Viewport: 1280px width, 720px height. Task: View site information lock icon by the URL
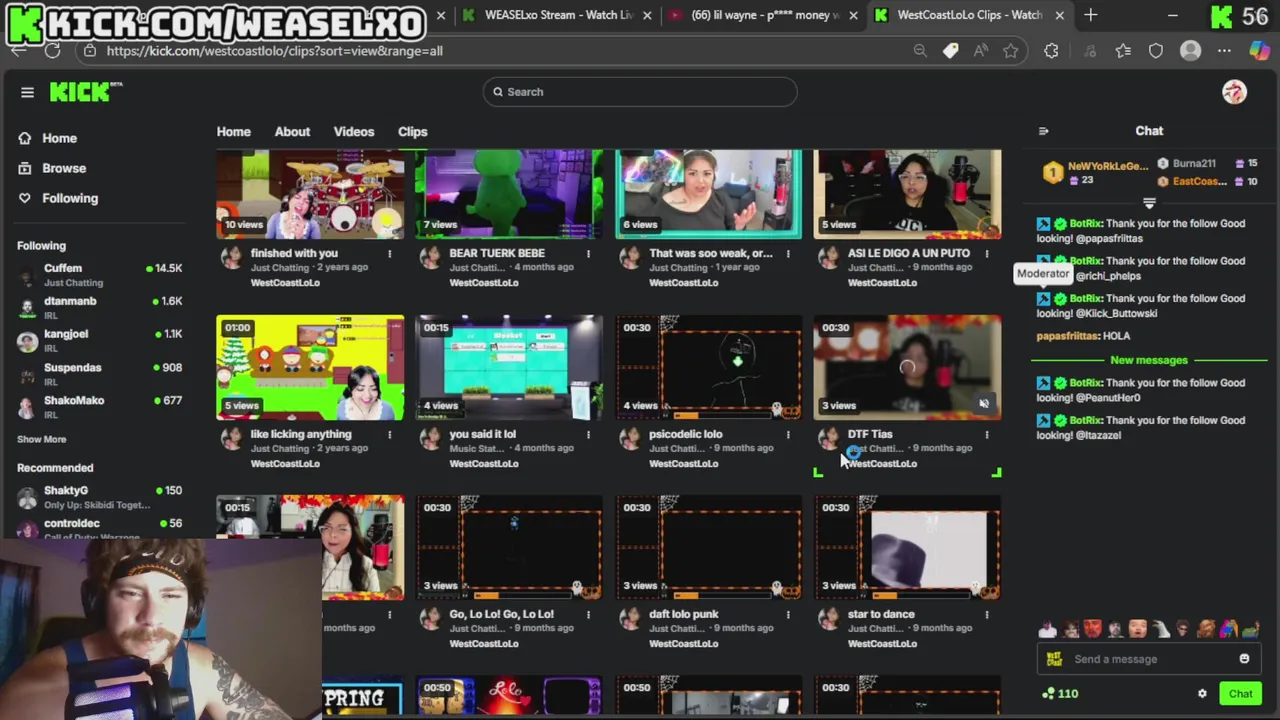[89, 51]
